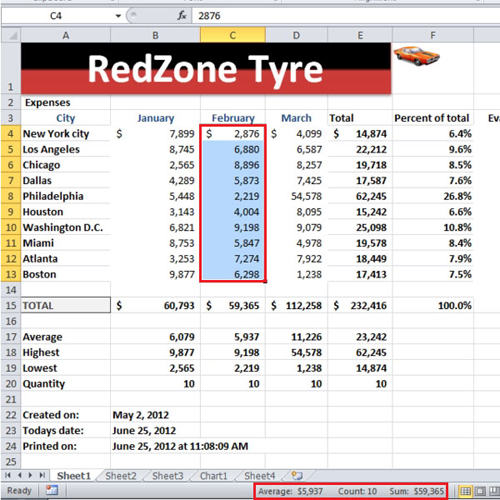
Task: Switch to the Sheet2 tab
Action: pyautogui.click(x=121, y=476)
